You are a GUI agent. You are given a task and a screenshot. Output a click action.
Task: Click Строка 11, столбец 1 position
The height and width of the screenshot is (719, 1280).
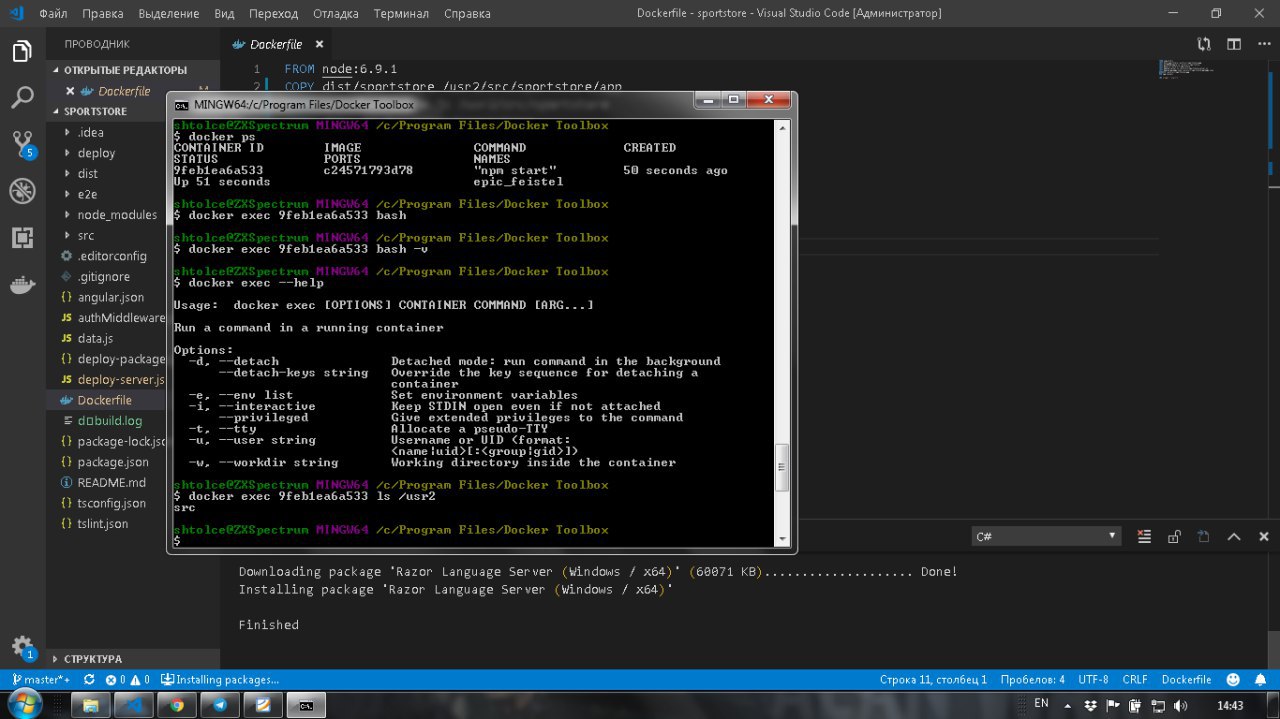[933, 679]
